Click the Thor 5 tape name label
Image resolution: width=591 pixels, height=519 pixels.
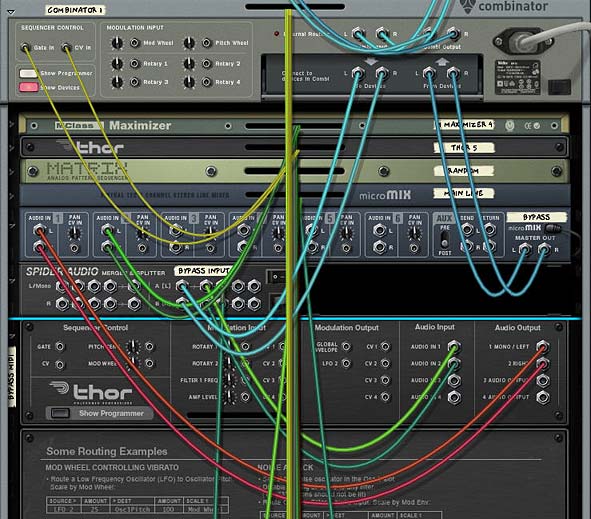point(464,148)
